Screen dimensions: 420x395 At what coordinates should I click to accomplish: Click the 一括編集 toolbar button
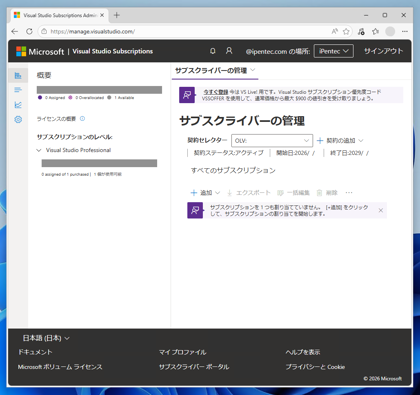pos(293,193)
